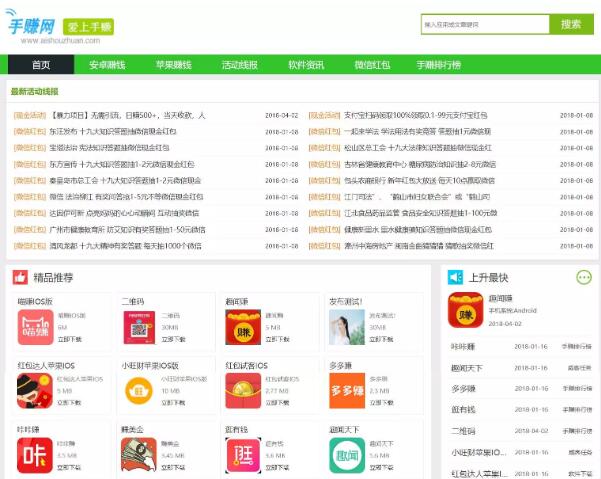
Task: Click the 趣闻天下 green app icon
Action: pos(345,455)
